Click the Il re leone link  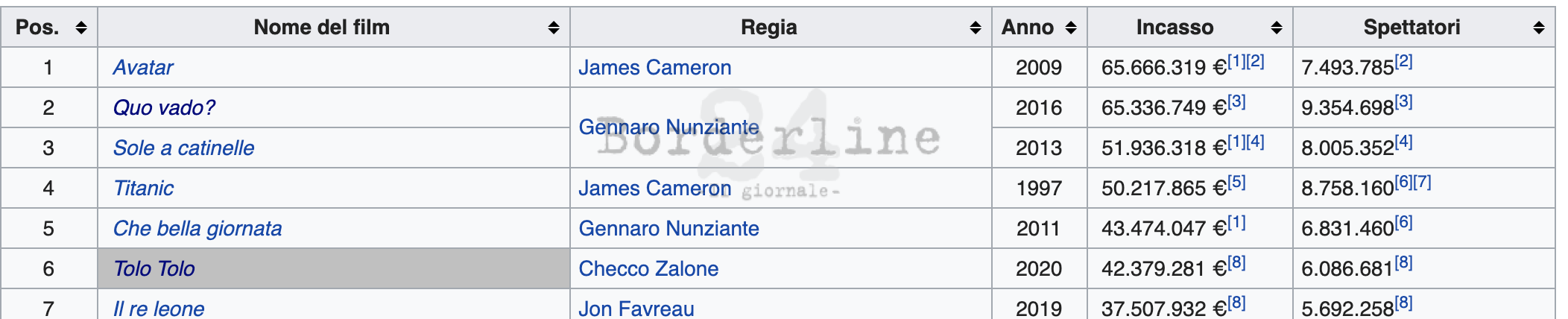(159, 309)
